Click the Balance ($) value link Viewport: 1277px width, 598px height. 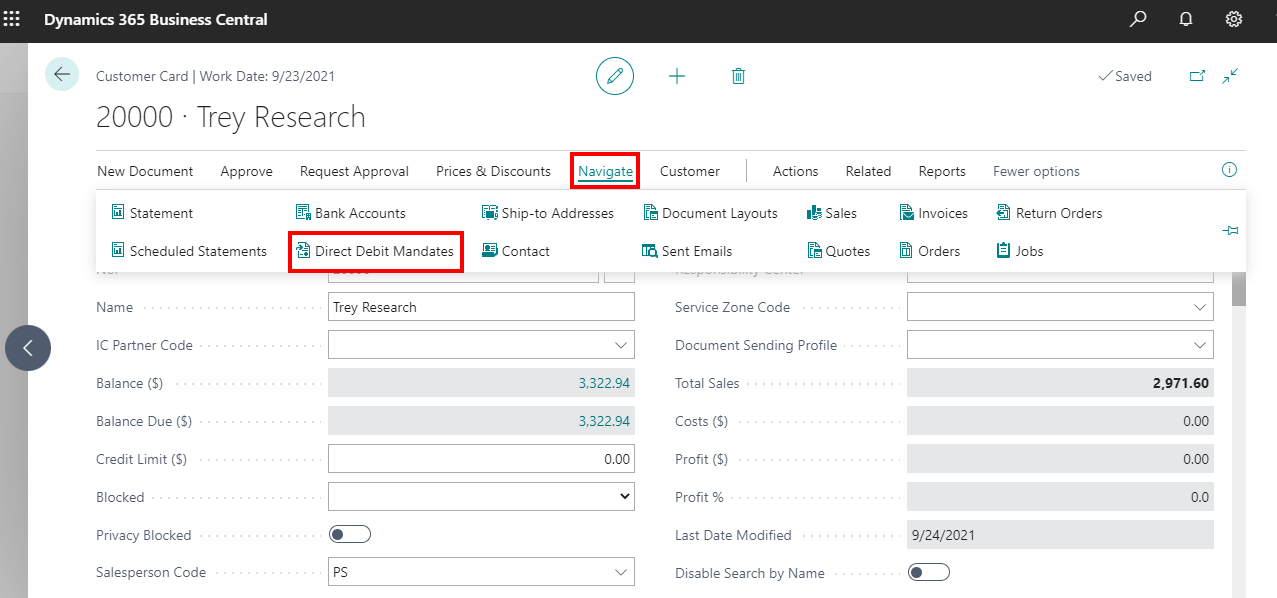604,383
